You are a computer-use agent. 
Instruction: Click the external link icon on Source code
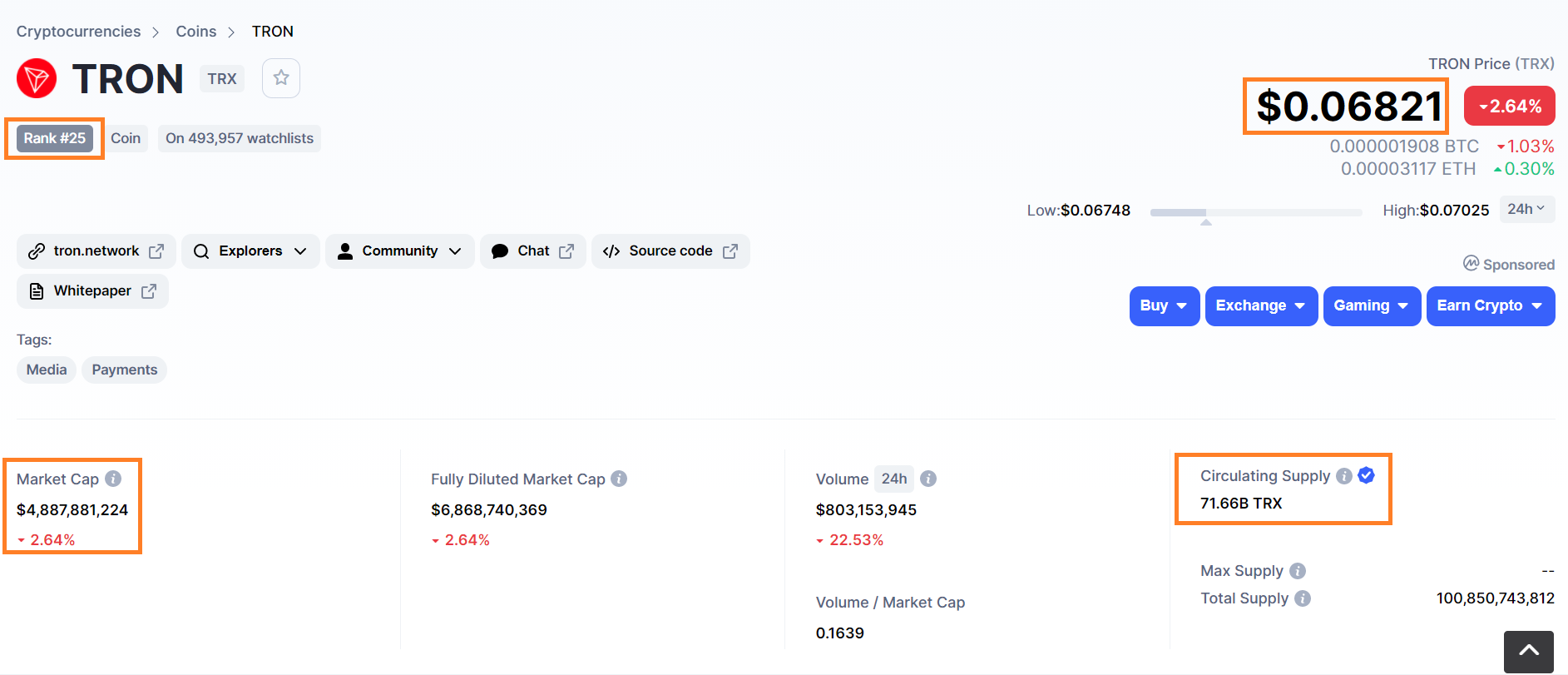[730, 251]
